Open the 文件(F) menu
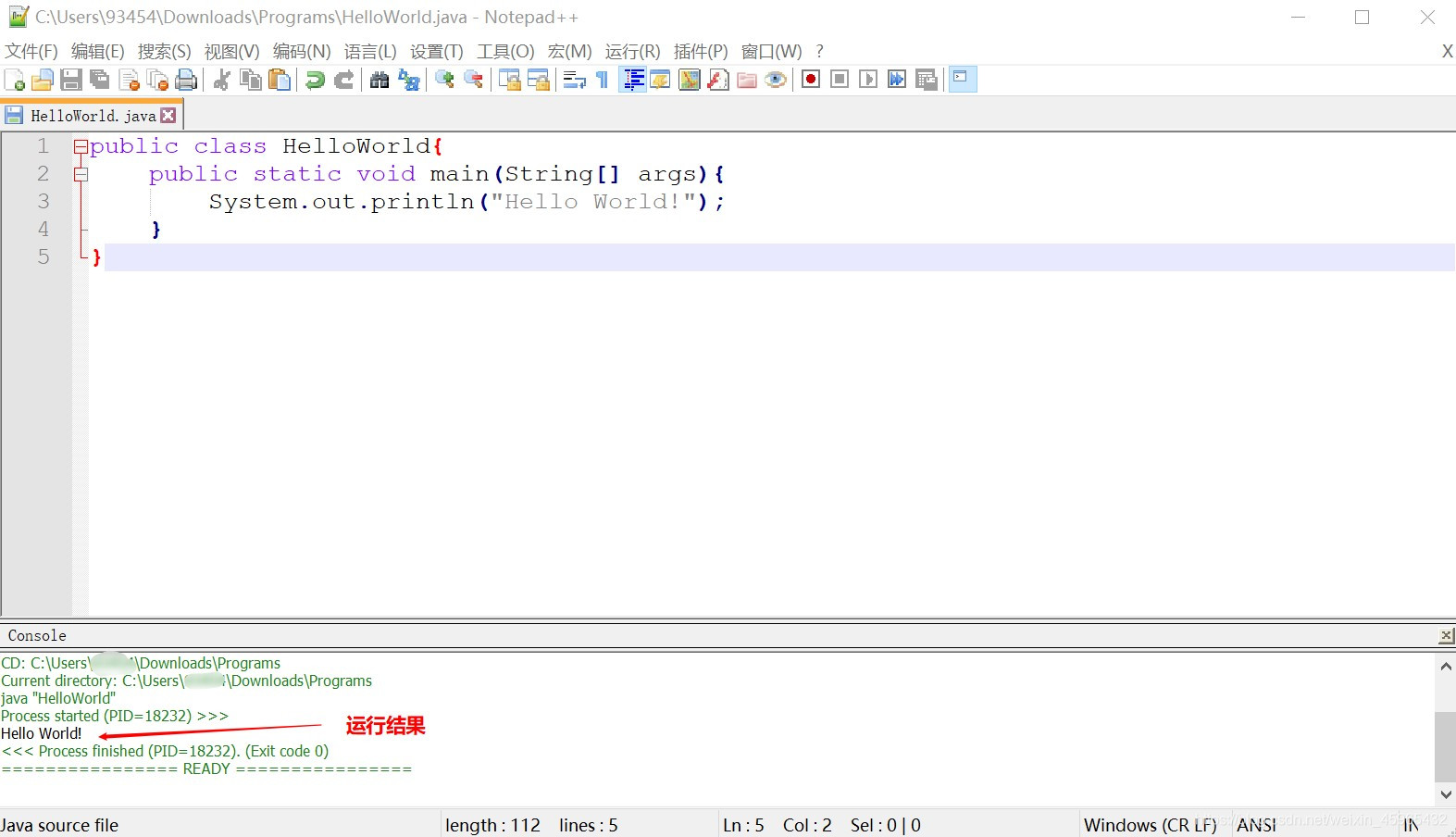The height and width of the screenshot is (837, 1456). tap(31, 51)
